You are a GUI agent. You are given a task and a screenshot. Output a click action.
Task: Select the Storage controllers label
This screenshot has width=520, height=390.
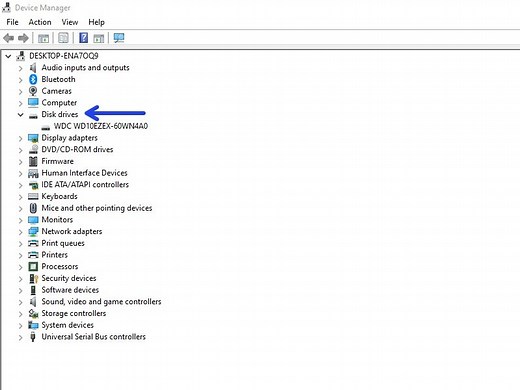click(74, 313)
